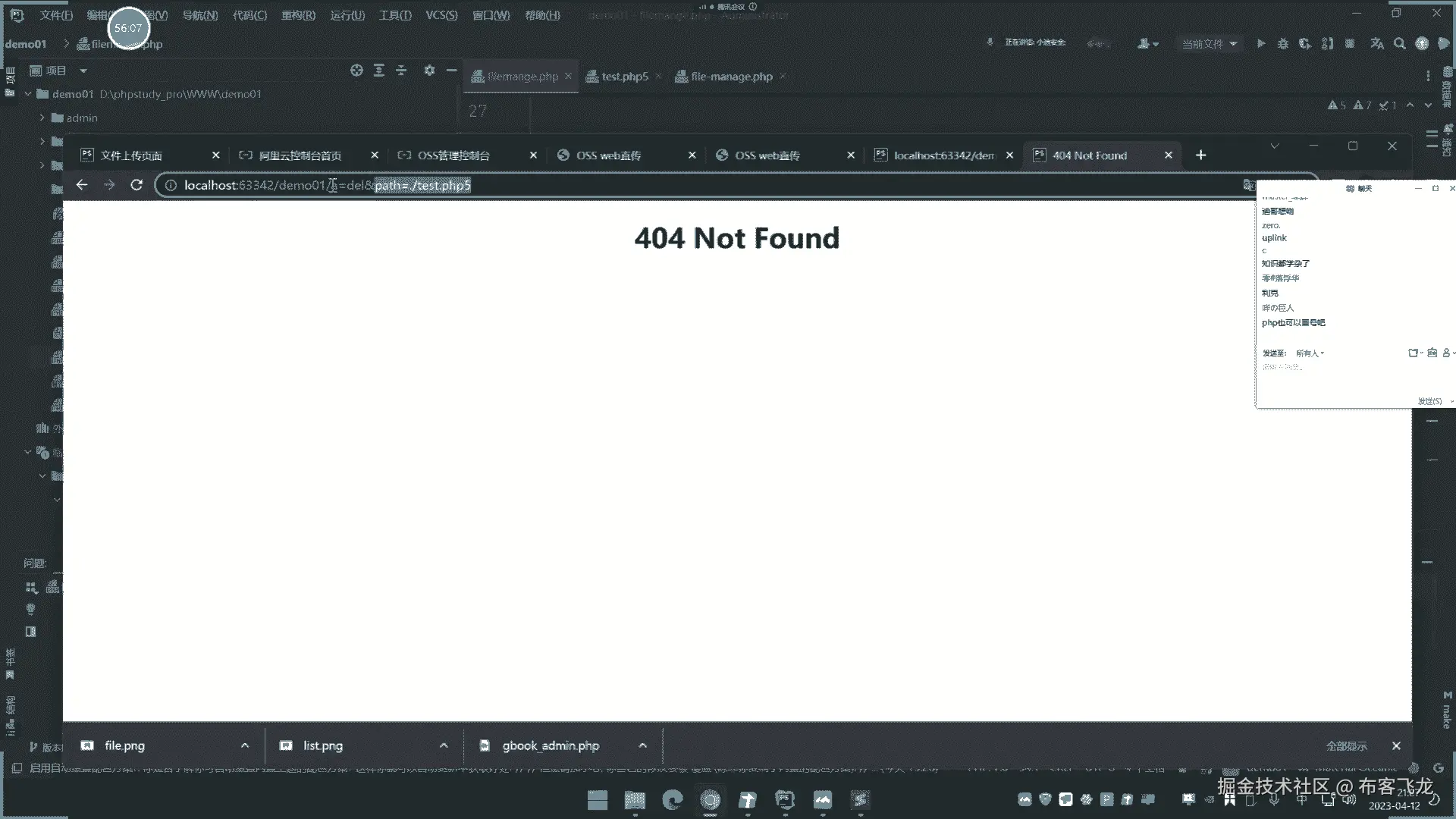Open the current file run configuration dropdown
Screen dimensions: 1456x819
pyautogui.click(x=1210, y=44)
